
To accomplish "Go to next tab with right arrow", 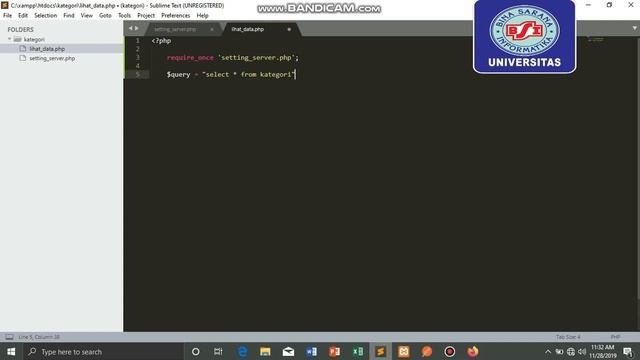I will tap(137, 28).
